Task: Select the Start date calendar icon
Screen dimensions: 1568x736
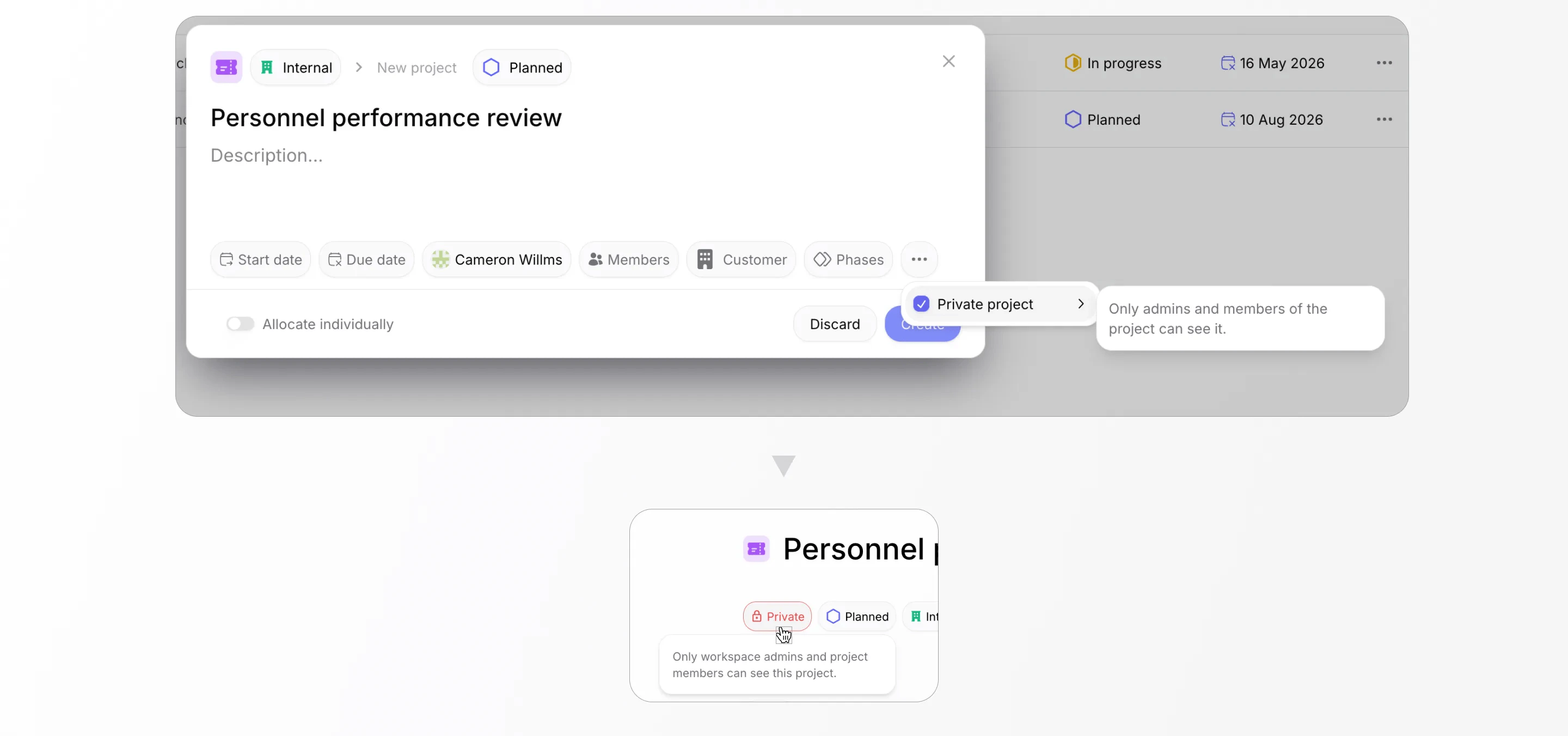Action: pyautogui.click(x=228, y=259)
